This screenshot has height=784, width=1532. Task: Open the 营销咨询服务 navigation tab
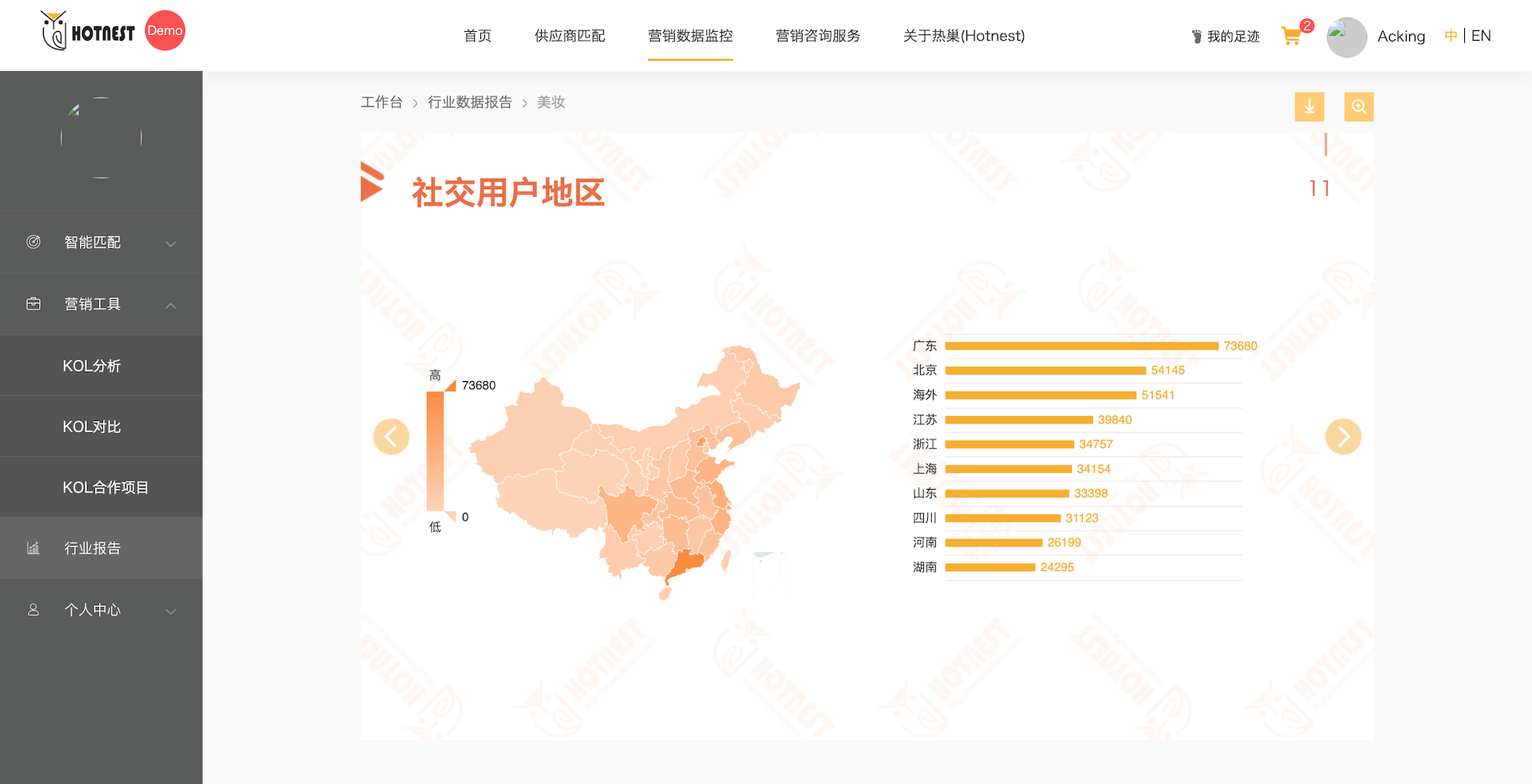[x=817, y=36]
